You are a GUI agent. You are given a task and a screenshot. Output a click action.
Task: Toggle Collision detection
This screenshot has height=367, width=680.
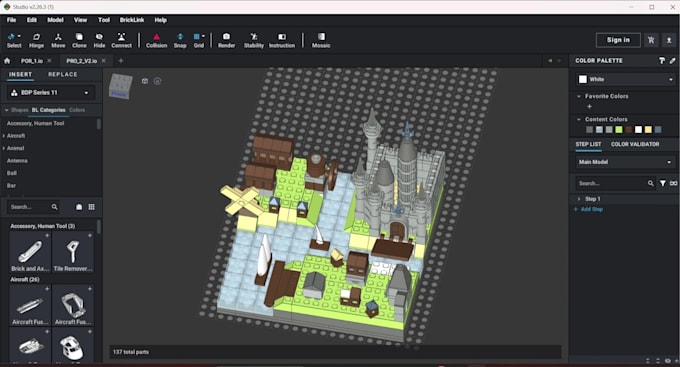tap(157, 40)
